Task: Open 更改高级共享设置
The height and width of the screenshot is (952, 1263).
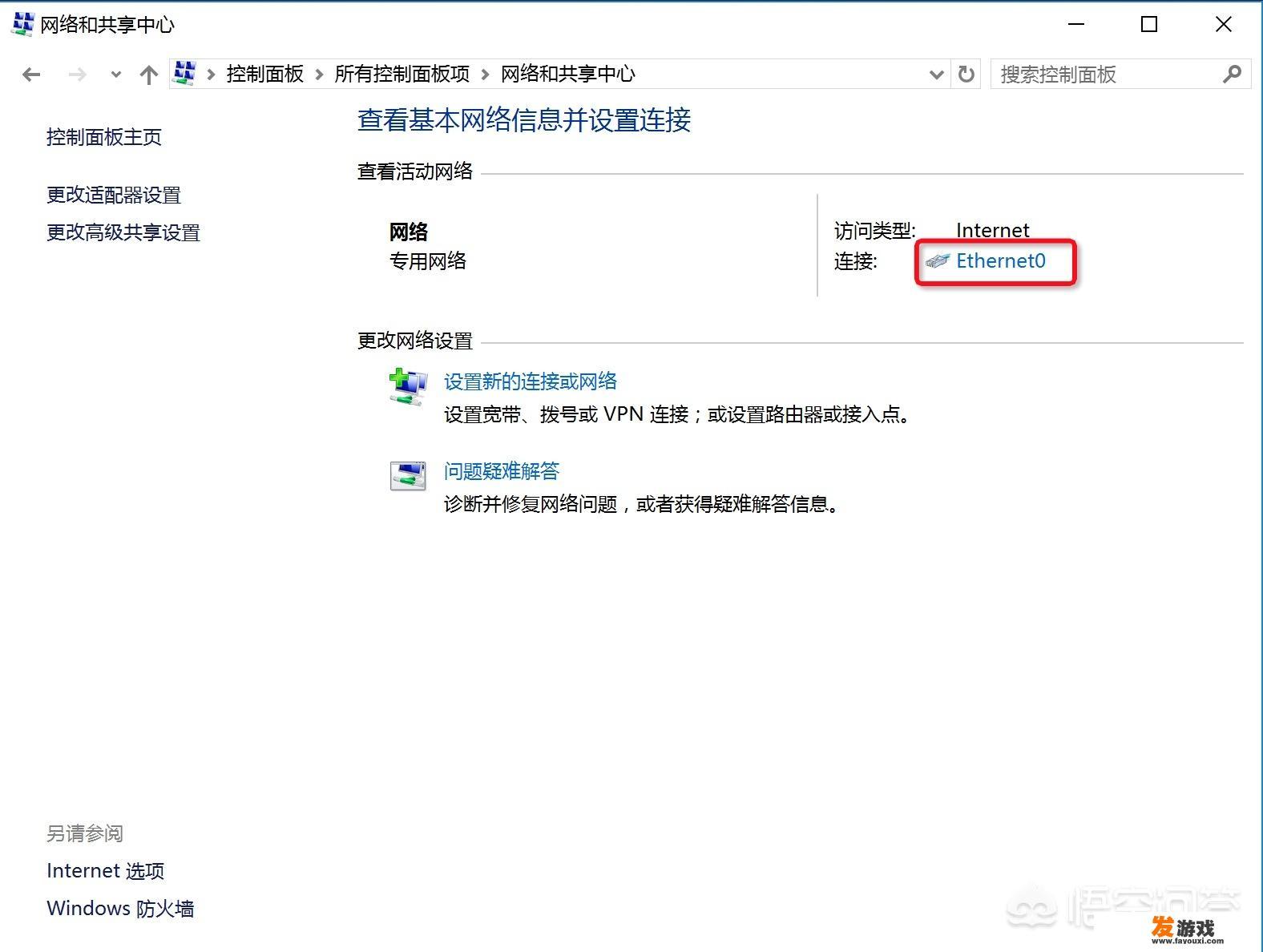Action: click(x=123, y=232)
